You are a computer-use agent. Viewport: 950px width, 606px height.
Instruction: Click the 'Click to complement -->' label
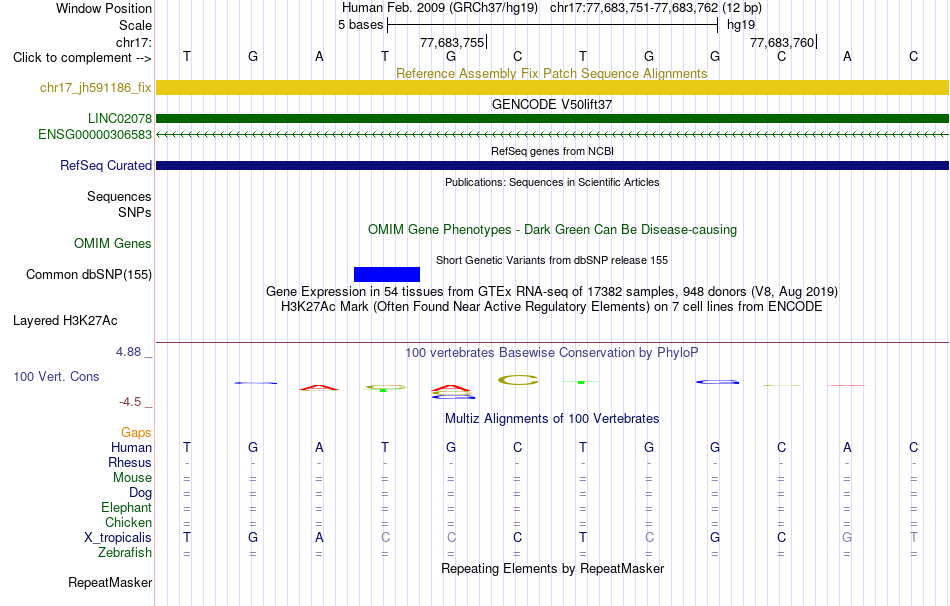(x=82, y=58)
